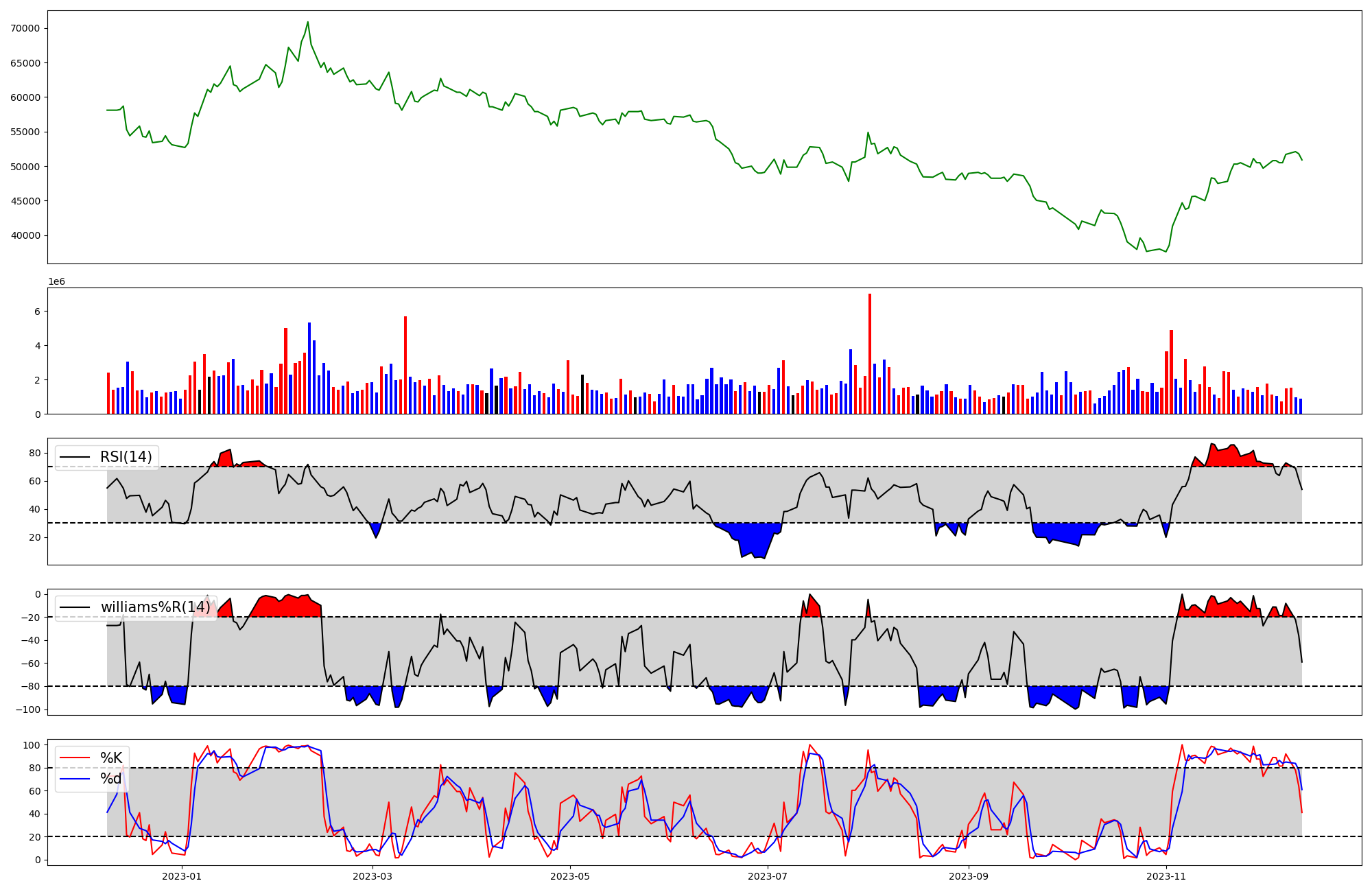Viewport: 1372px width, 892px height.
Task: Click the 2023-03 date tick label
Action: coord(372,876)
